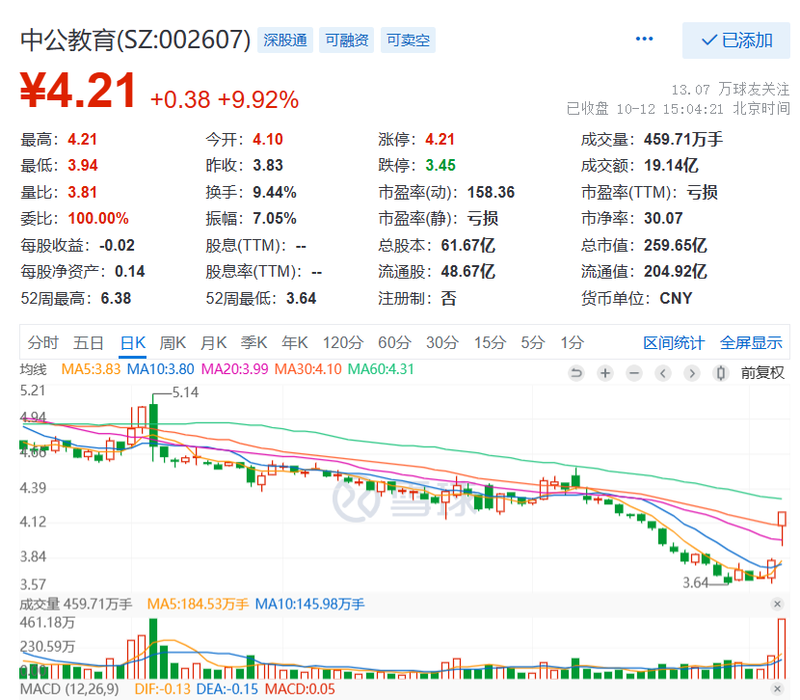Open 区间统计 range statistics
This screenshot has width=800, height=700.
[673, 343]
